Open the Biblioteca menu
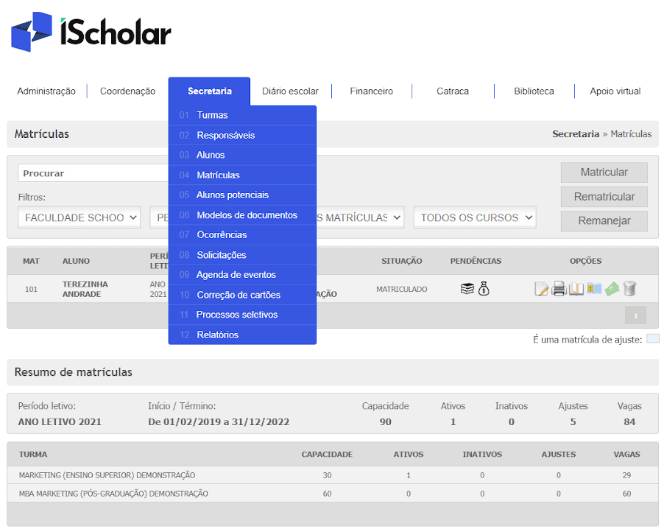 coord(534,91)
